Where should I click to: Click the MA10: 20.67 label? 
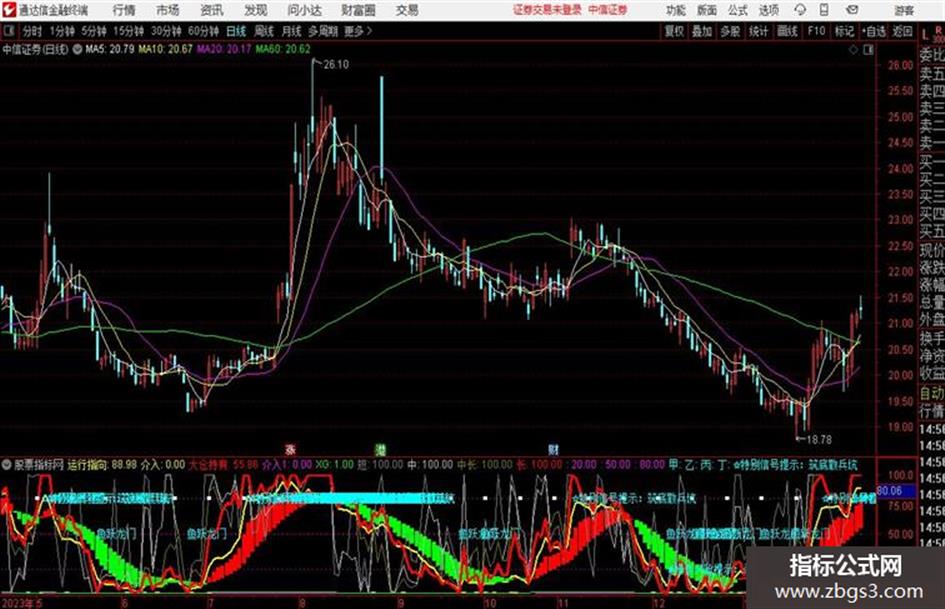coord(165,49)
